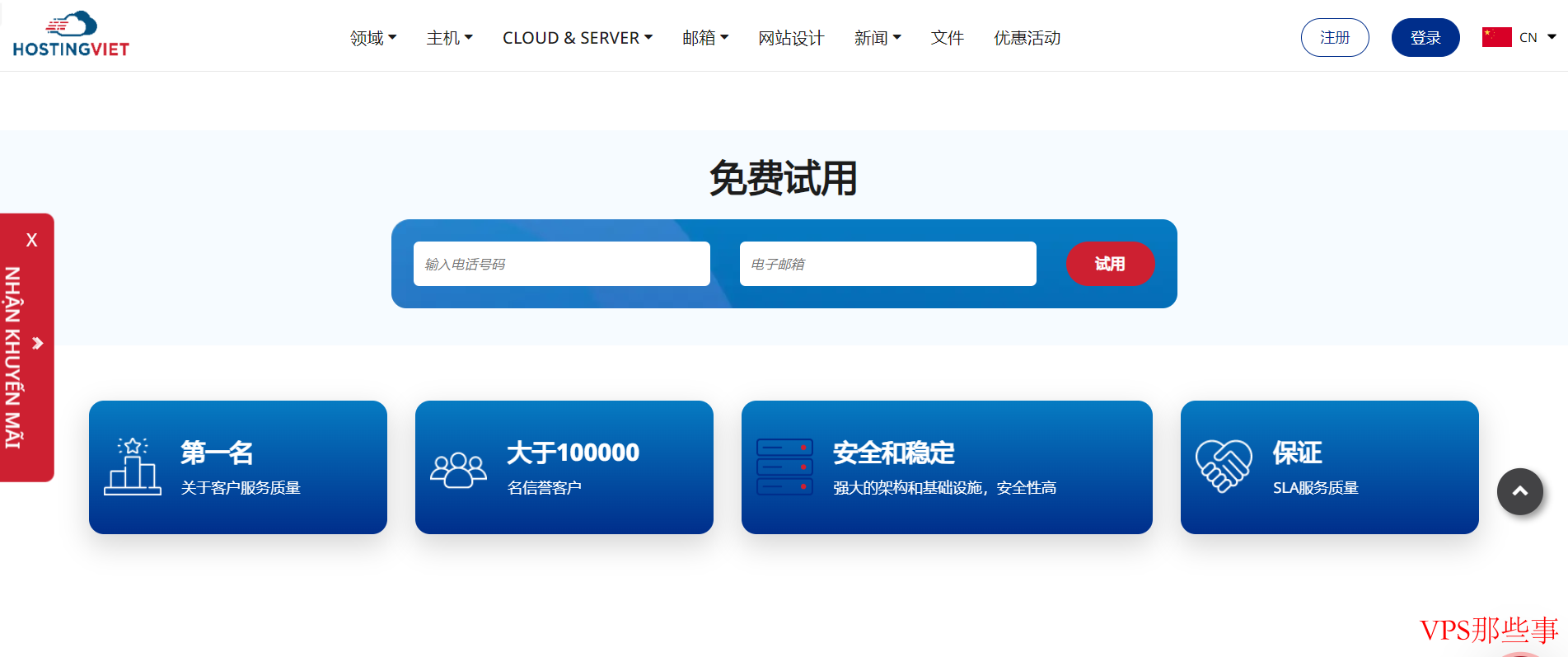The image size is (1568, 657).
Task: Expand the CLOUD & SERVER menu
Action: (578, 38)
